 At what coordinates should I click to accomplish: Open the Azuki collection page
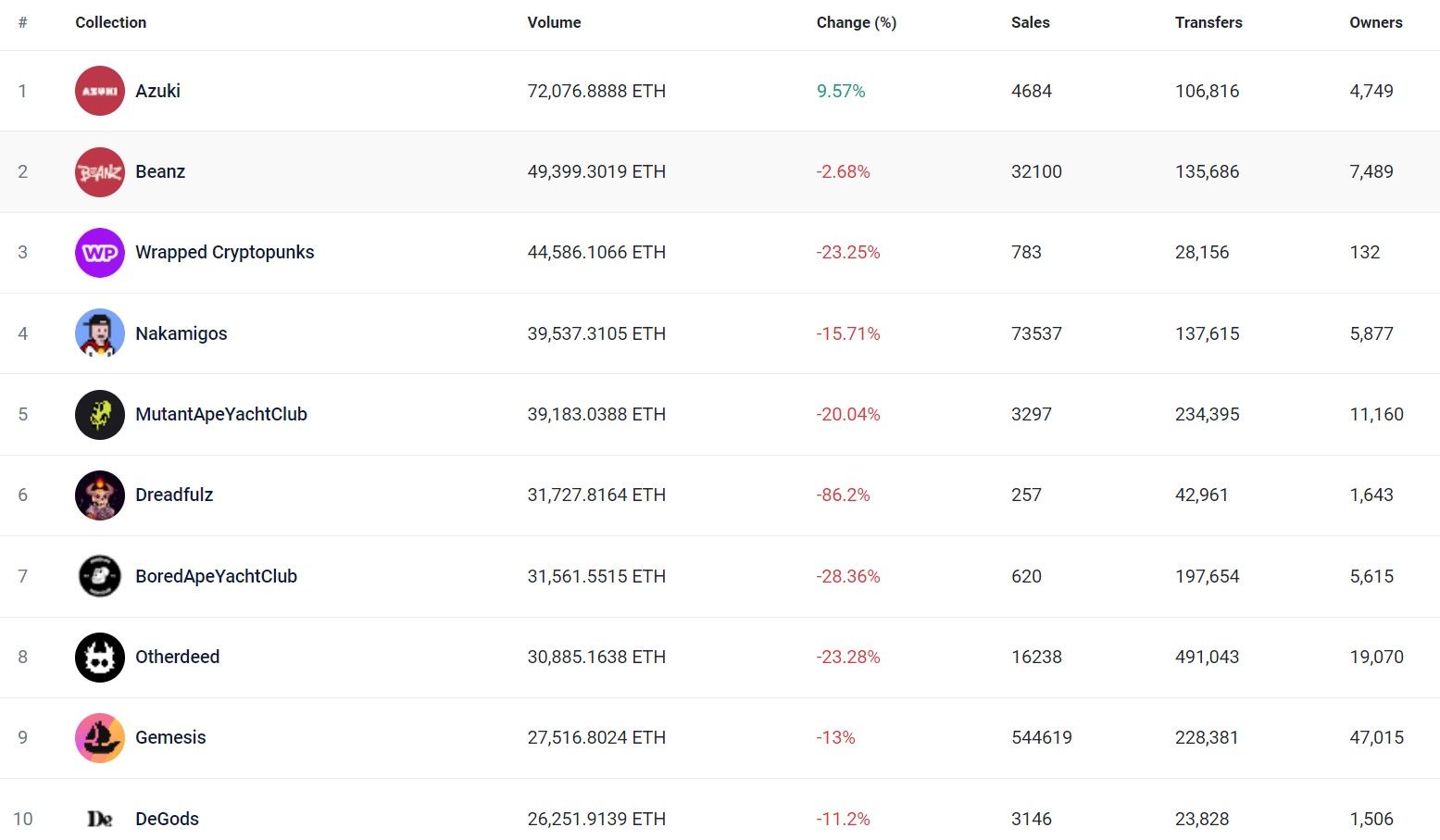(157, 91)
